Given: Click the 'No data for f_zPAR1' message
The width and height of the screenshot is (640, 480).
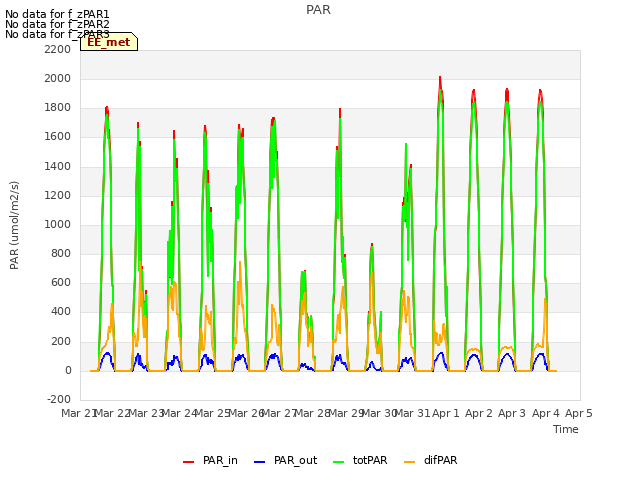Looking at the screenshot, I should tap(57, 14).
